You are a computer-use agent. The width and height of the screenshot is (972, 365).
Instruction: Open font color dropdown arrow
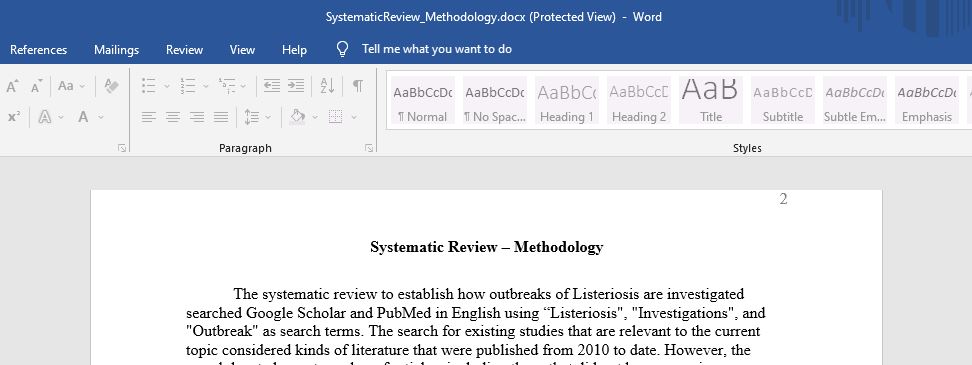(x=101, y=117)
